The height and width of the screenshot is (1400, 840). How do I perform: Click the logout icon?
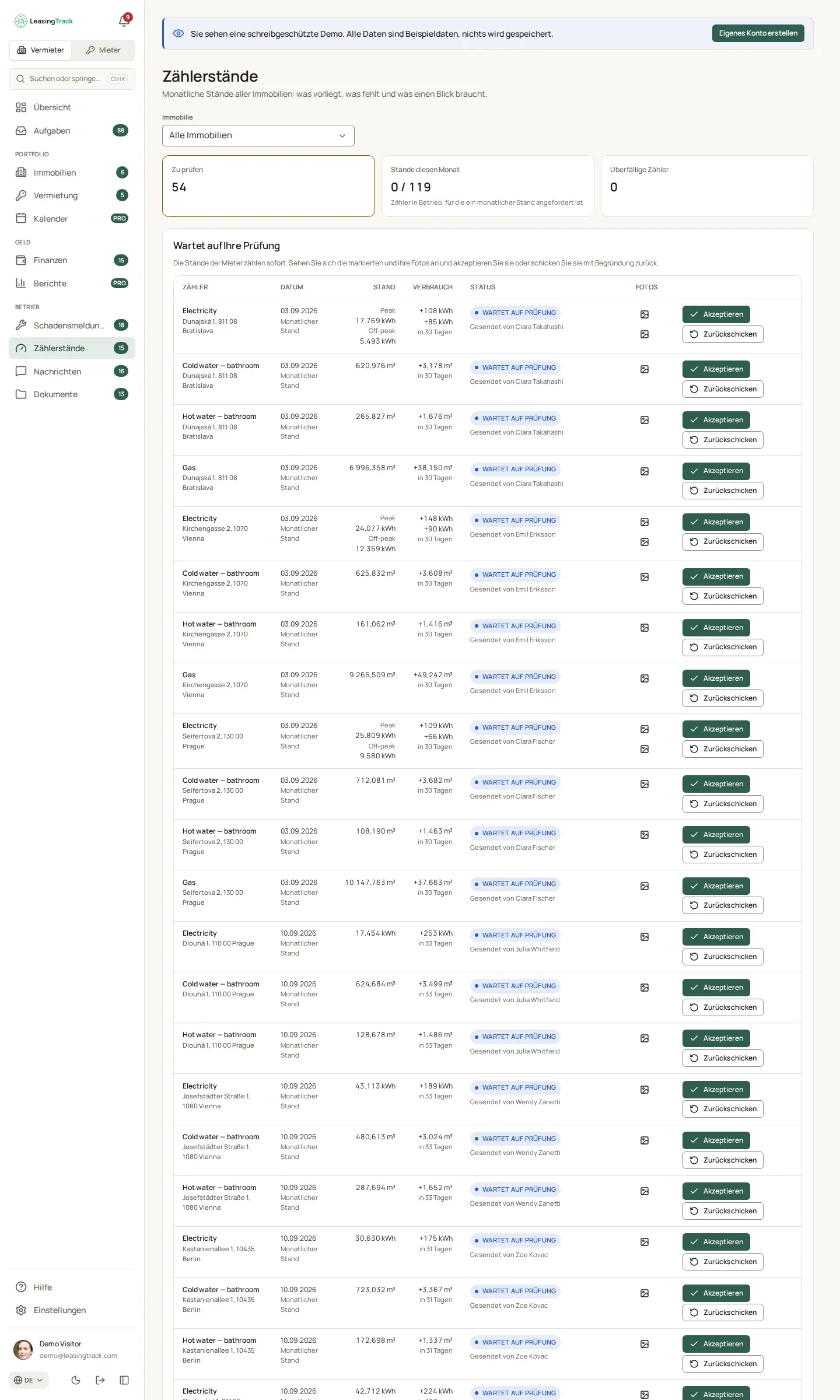(x=100, y=1380)
